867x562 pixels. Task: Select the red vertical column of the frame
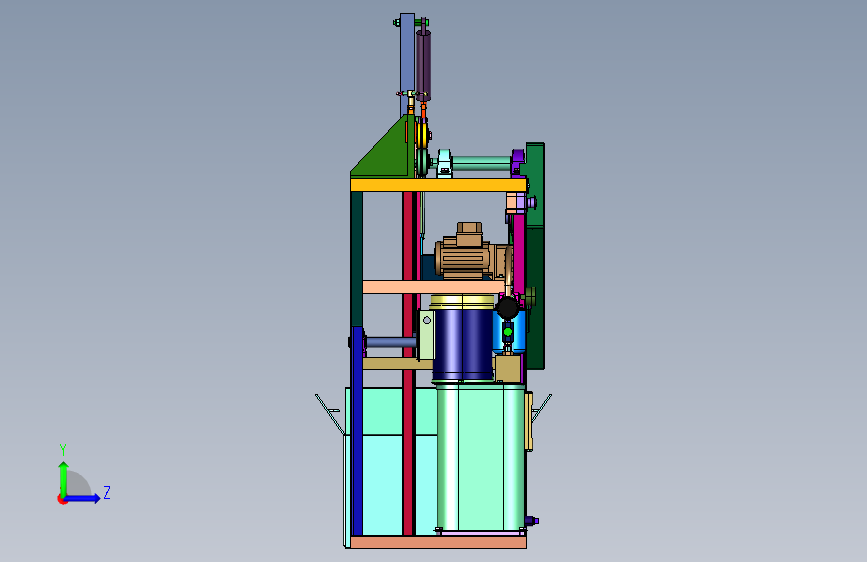[409, 363]
